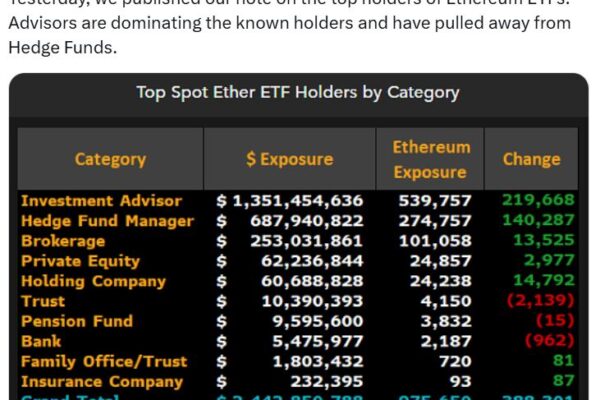Viewport: 600px width, 400px height.
Task: Click the Ethereum Exposure column header
Action: (430, 159)
